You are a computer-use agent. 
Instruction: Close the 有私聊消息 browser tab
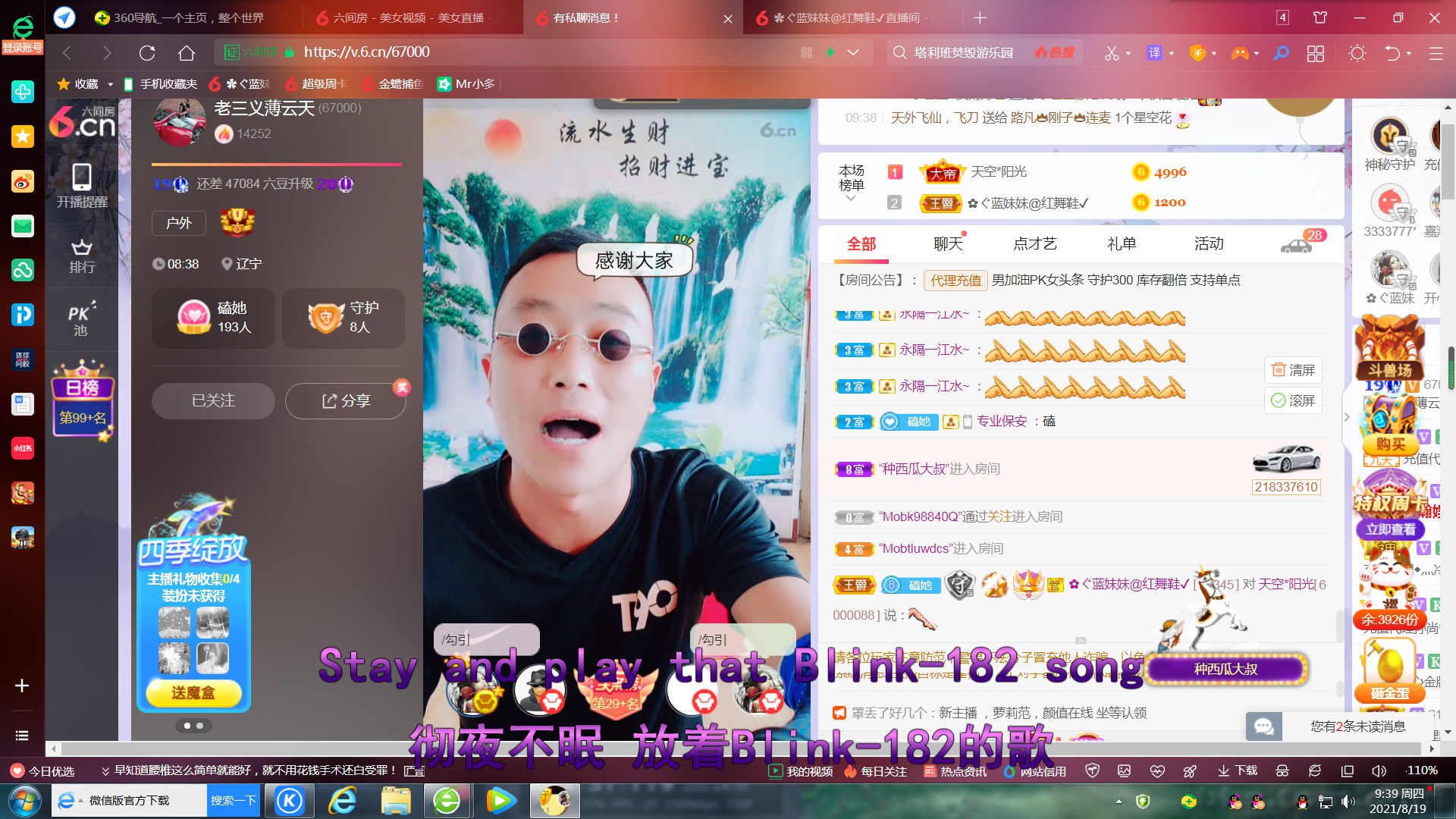728,18
